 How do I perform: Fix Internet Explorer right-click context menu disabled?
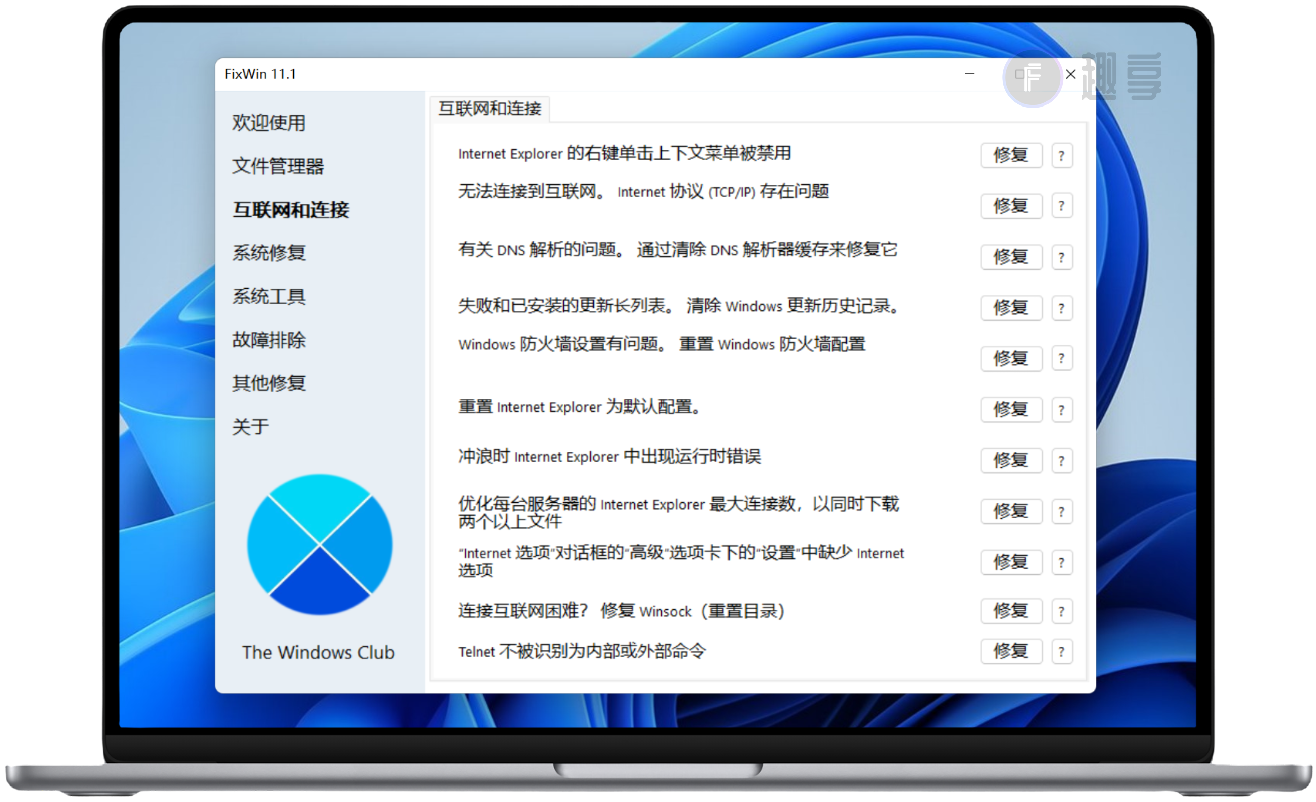(x=1011, y=155)
